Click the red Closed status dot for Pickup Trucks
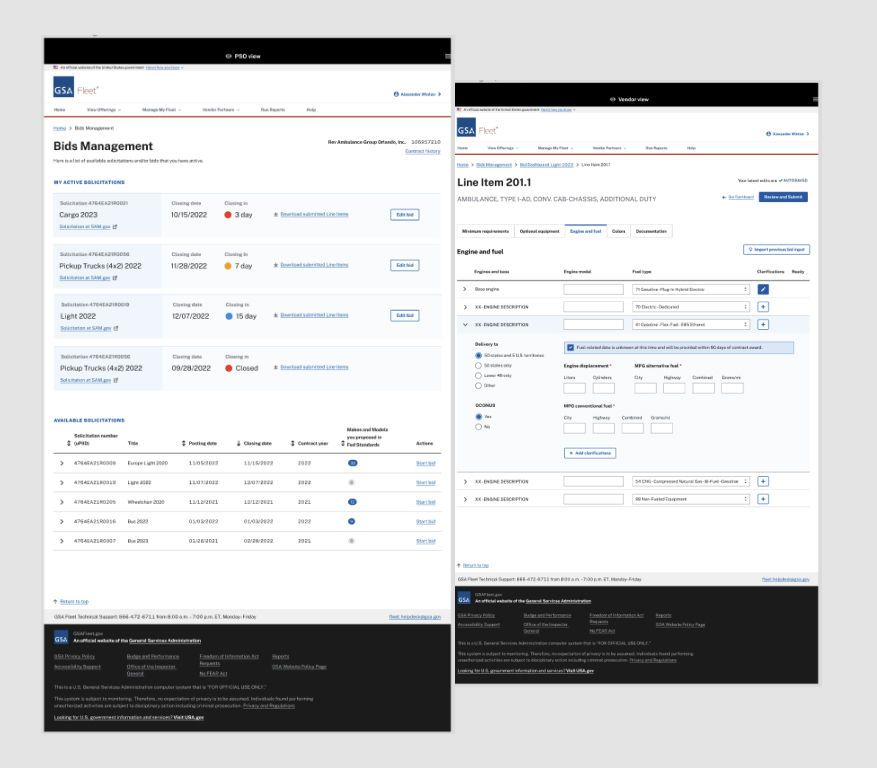The image size is (877, 768). [228, 366]
